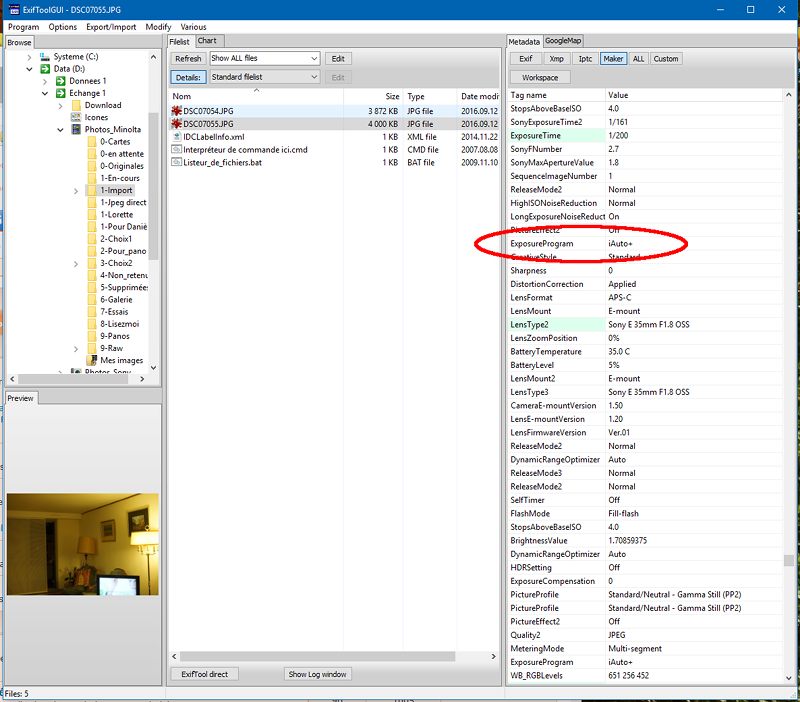Select the 8-Lisezmoi folder
Viewport: 800px width, 702px height.
pyautogui.click(x=120, y=324)
